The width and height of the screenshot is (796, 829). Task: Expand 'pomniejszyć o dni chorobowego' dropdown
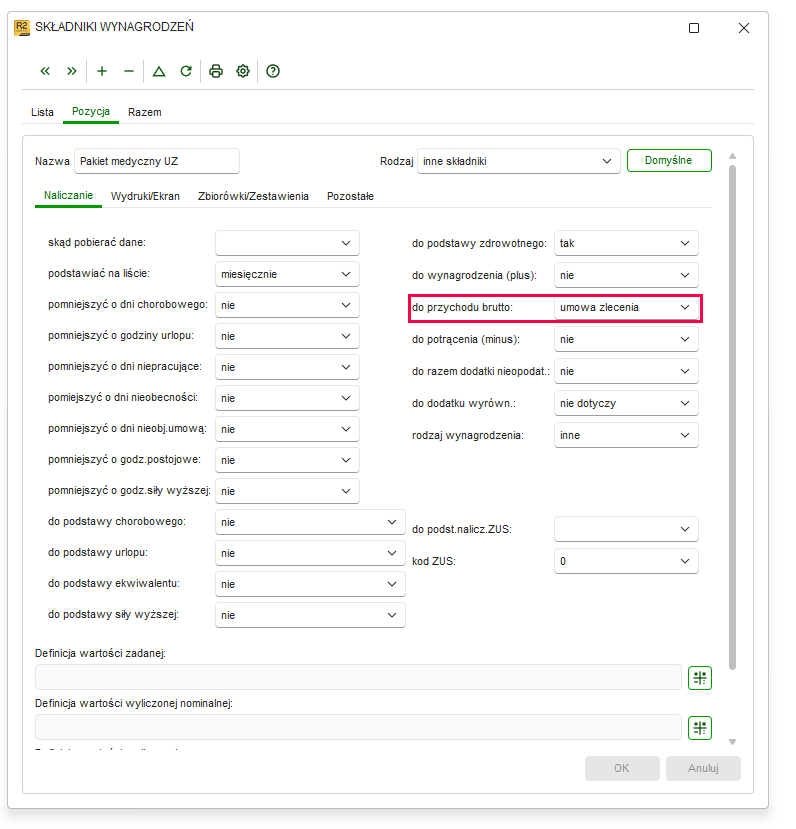pyautogui.click(x=287, y=305)
